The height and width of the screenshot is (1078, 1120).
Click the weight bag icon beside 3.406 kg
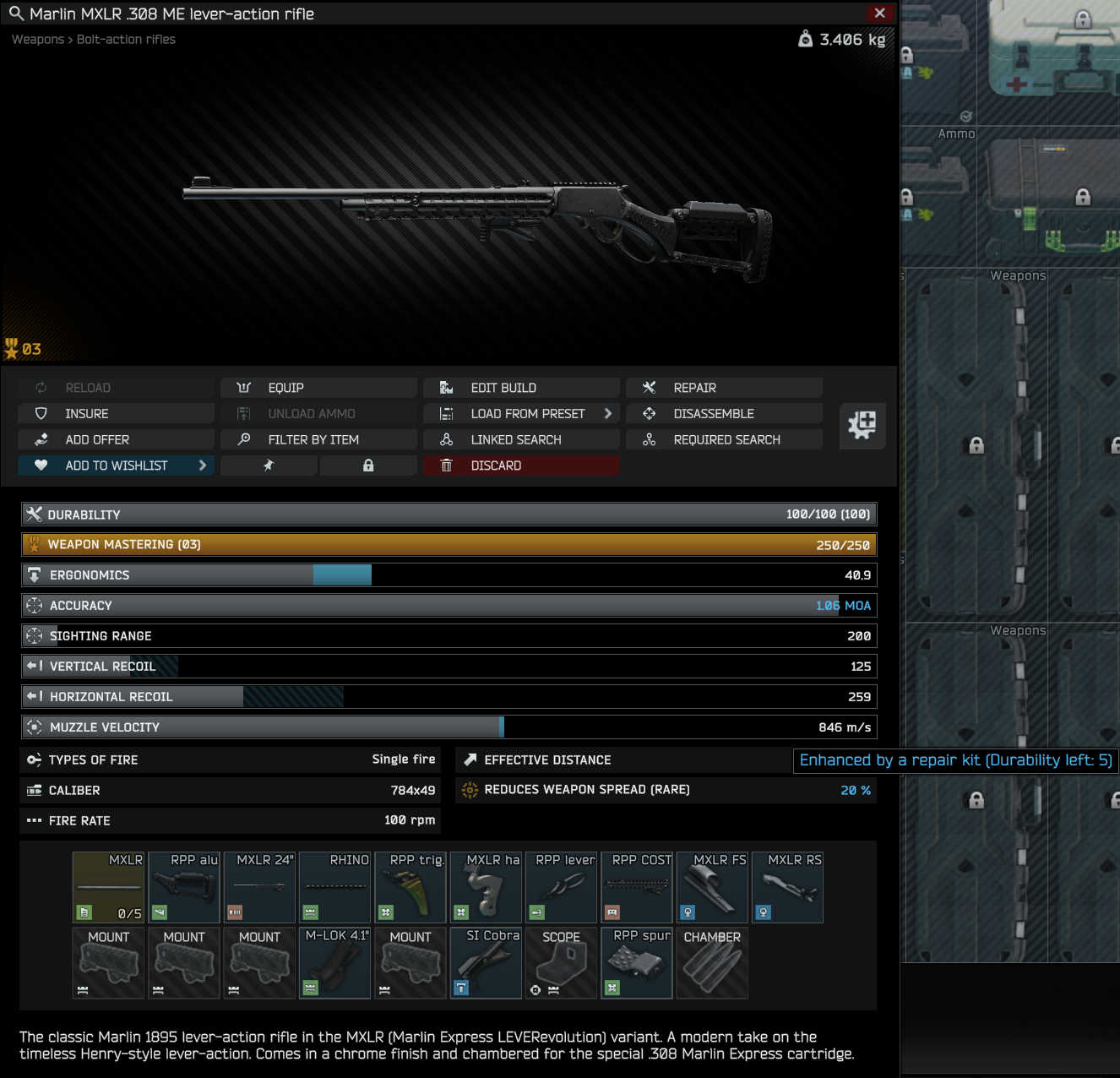click(x=805, y=39)
